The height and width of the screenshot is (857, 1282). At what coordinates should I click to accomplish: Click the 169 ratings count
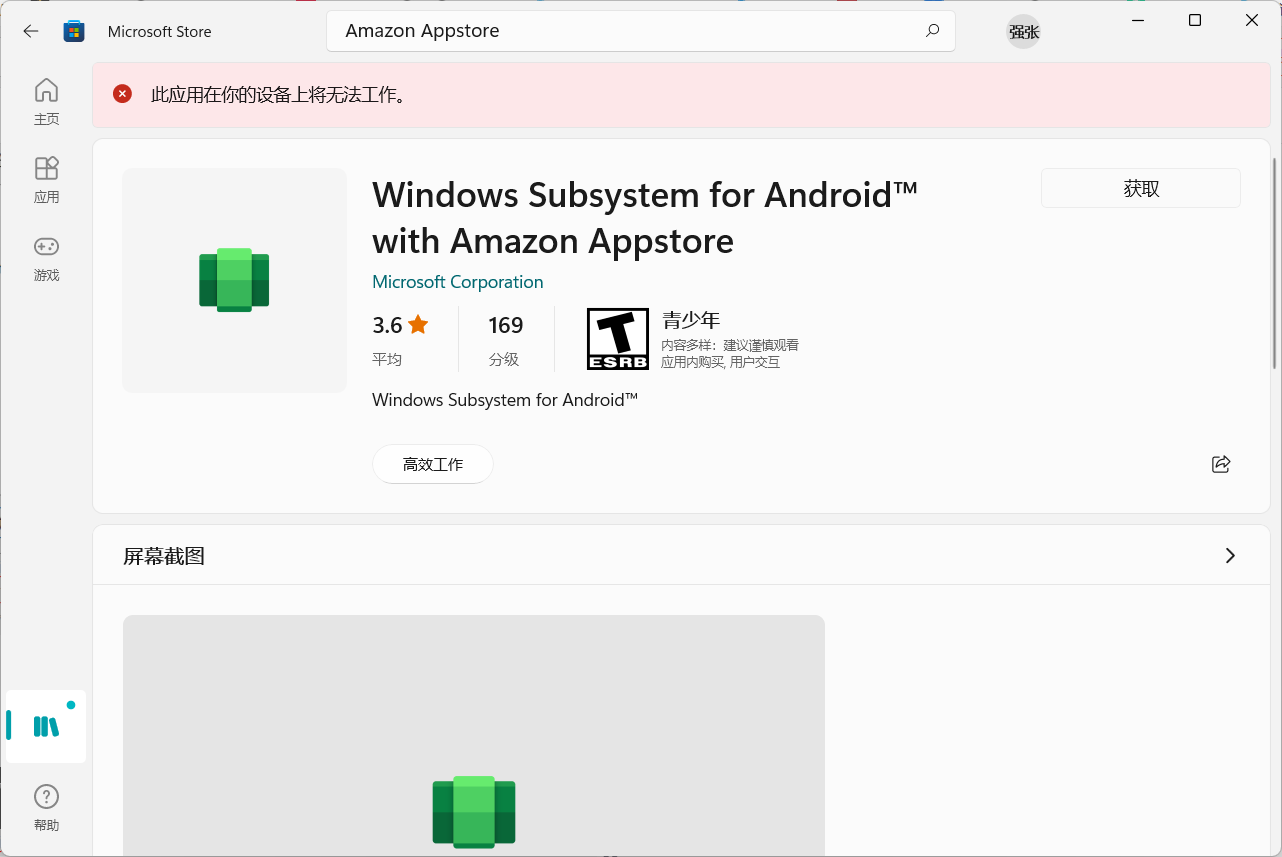click(x=506, y=325)
